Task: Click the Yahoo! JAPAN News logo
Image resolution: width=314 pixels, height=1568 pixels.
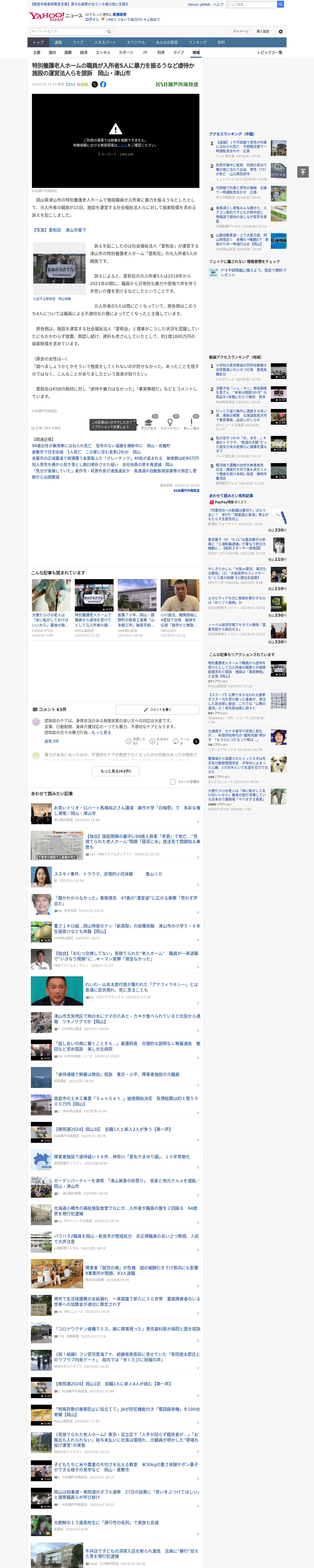Action: click(x=55, y=16)
